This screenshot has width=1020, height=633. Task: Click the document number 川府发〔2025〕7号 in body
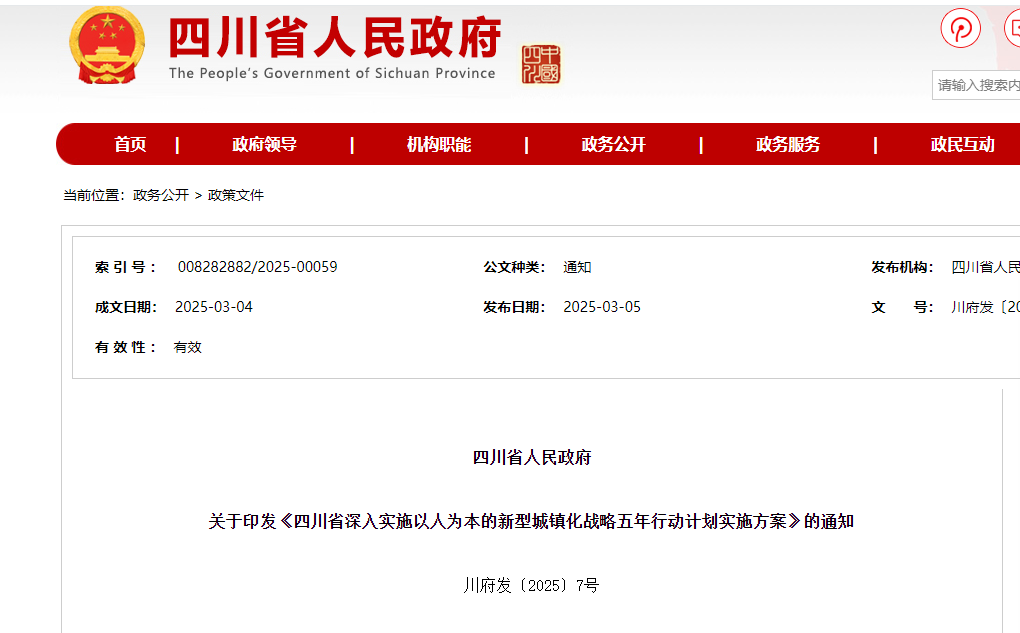(531, 585)
